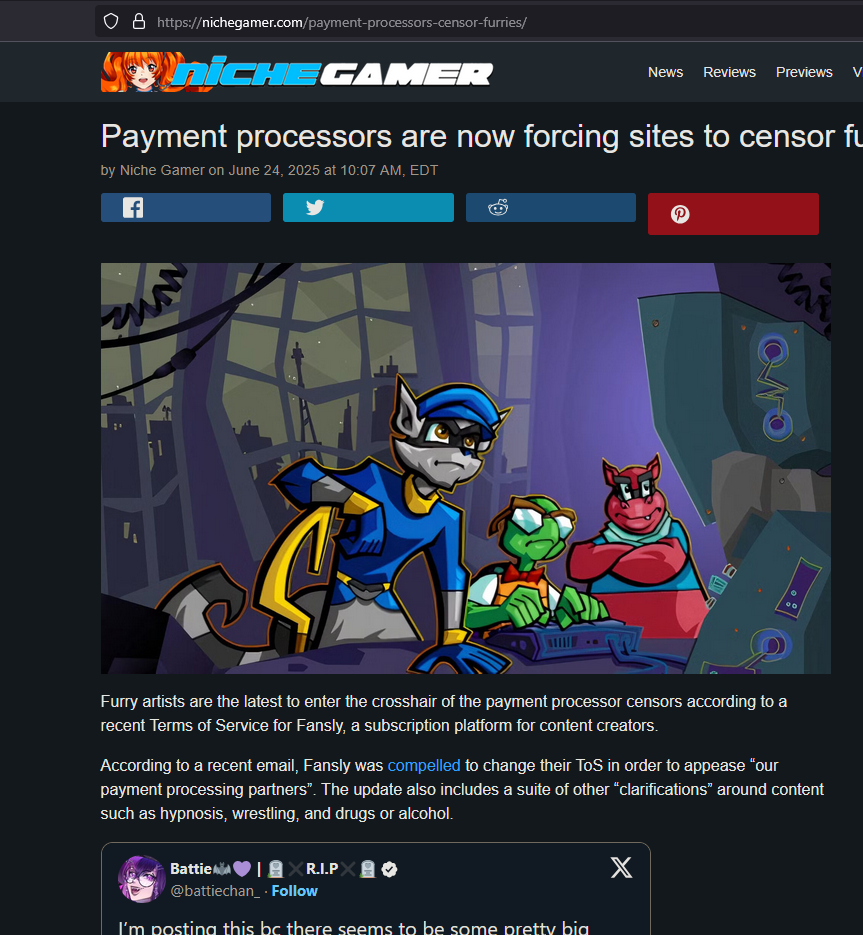Click the padlock site security icon
This screenshot has height=935, width=863.
(139, 22)
